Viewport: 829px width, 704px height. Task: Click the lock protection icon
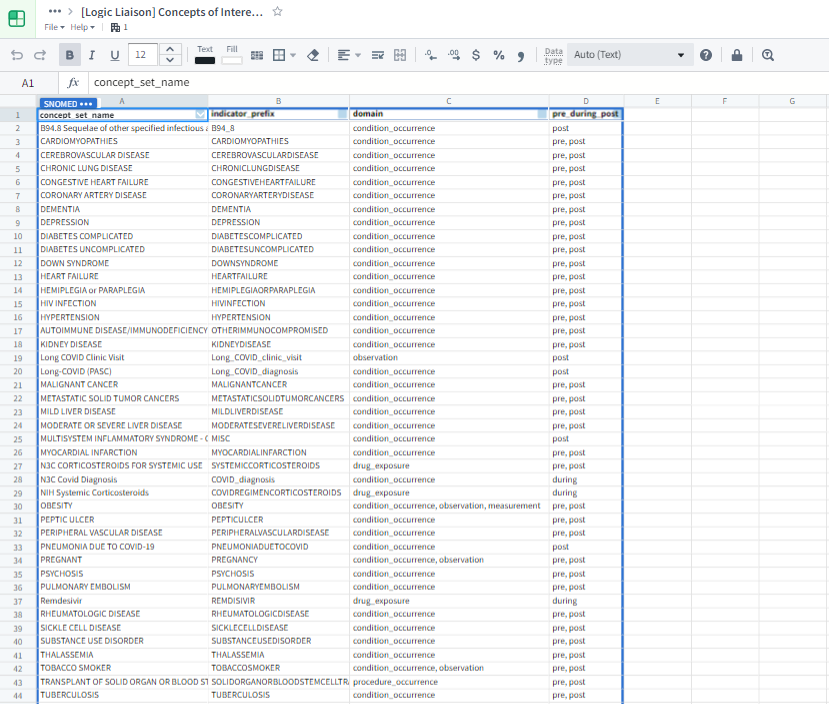tap(736, 55)
